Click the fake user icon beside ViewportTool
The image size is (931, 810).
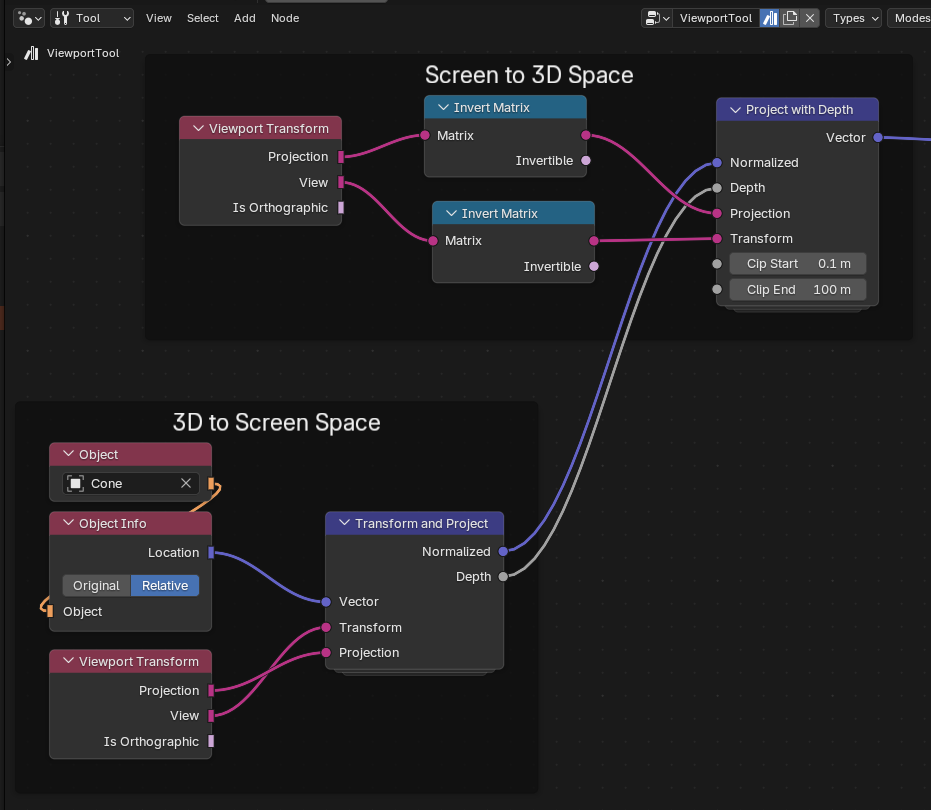(x=770, y=18)
